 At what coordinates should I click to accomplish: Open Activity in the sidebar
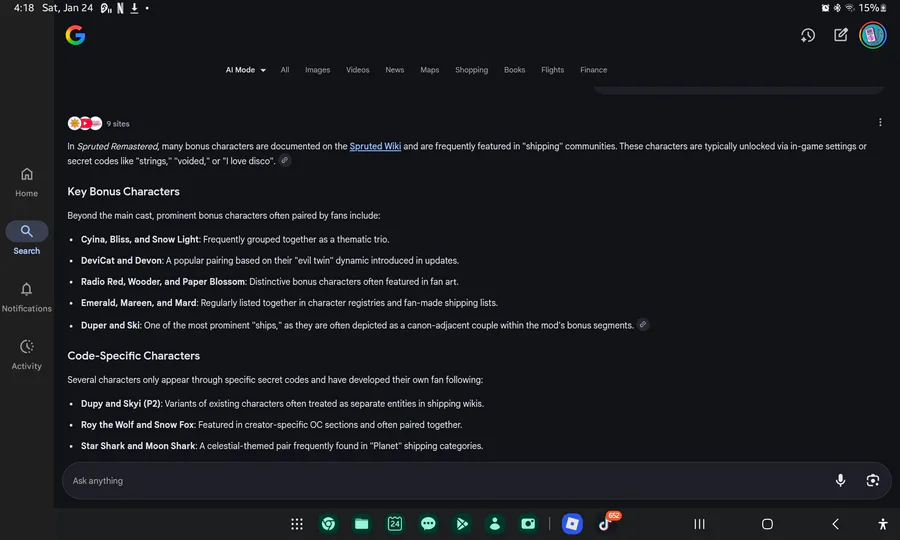pos(26,354)
